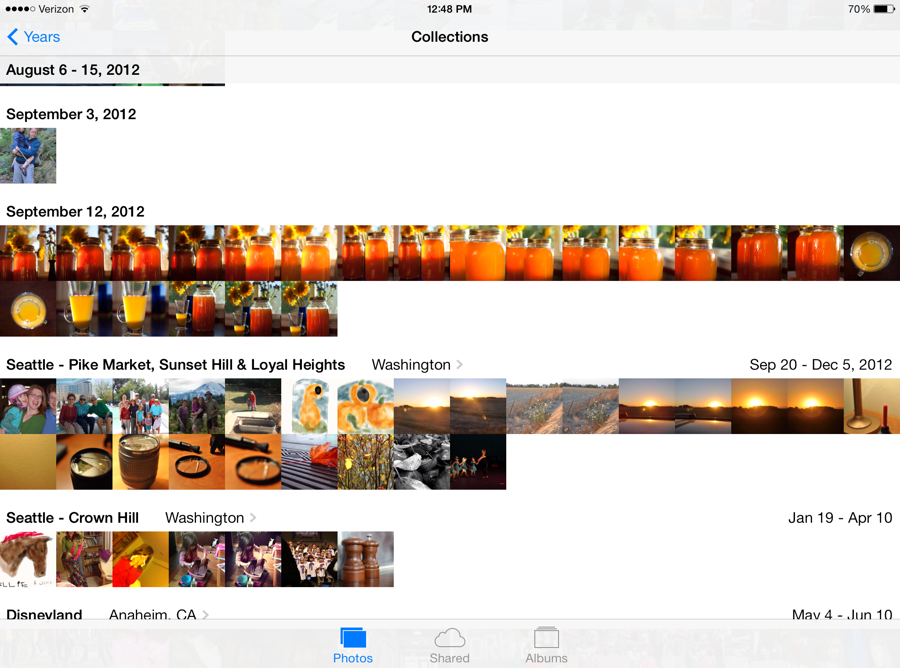The width and height of the screenshot is (900, 668).
Task: Select the August 6 - 15, 2012 header
Action: tap(73, 70)
